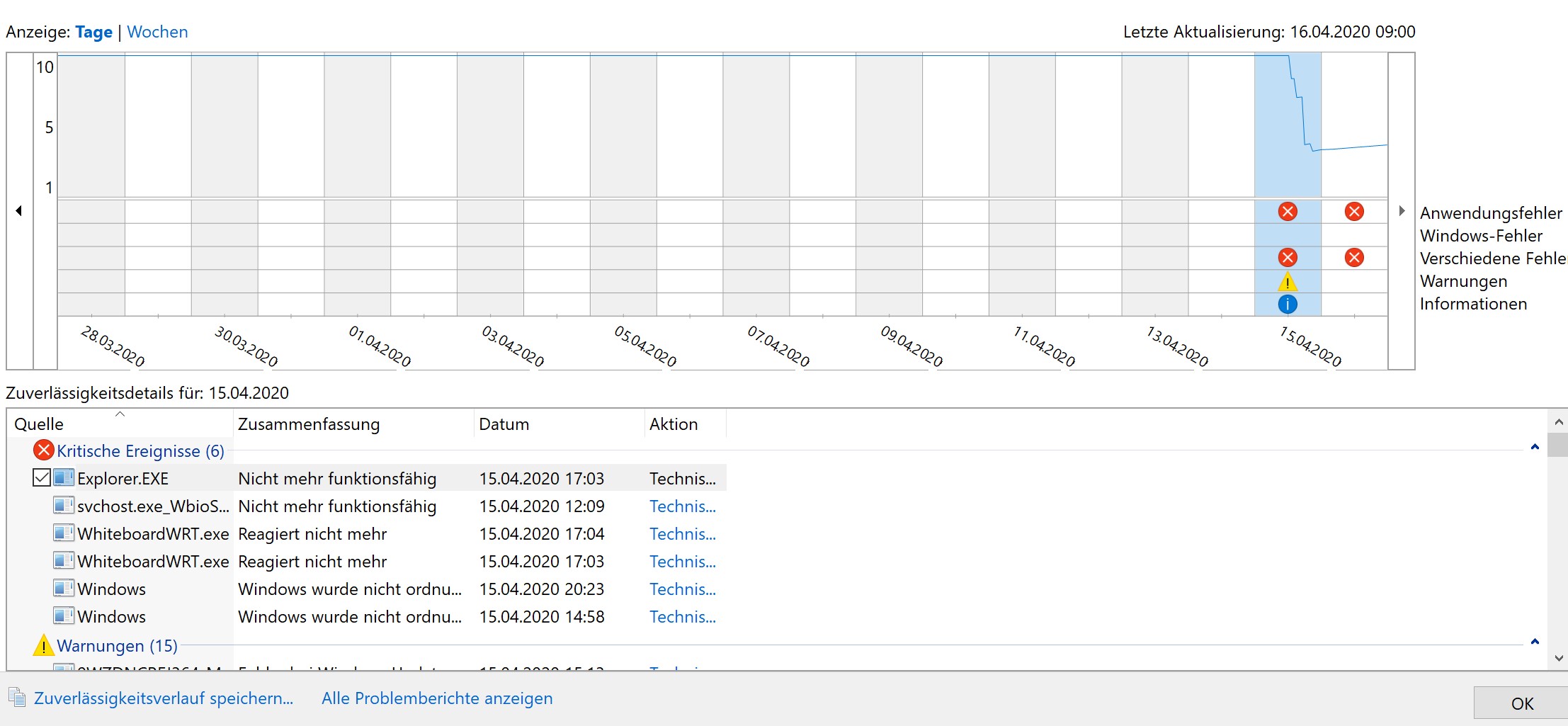Click application error icon on 16.04.2020 column

pos(1354,211)
